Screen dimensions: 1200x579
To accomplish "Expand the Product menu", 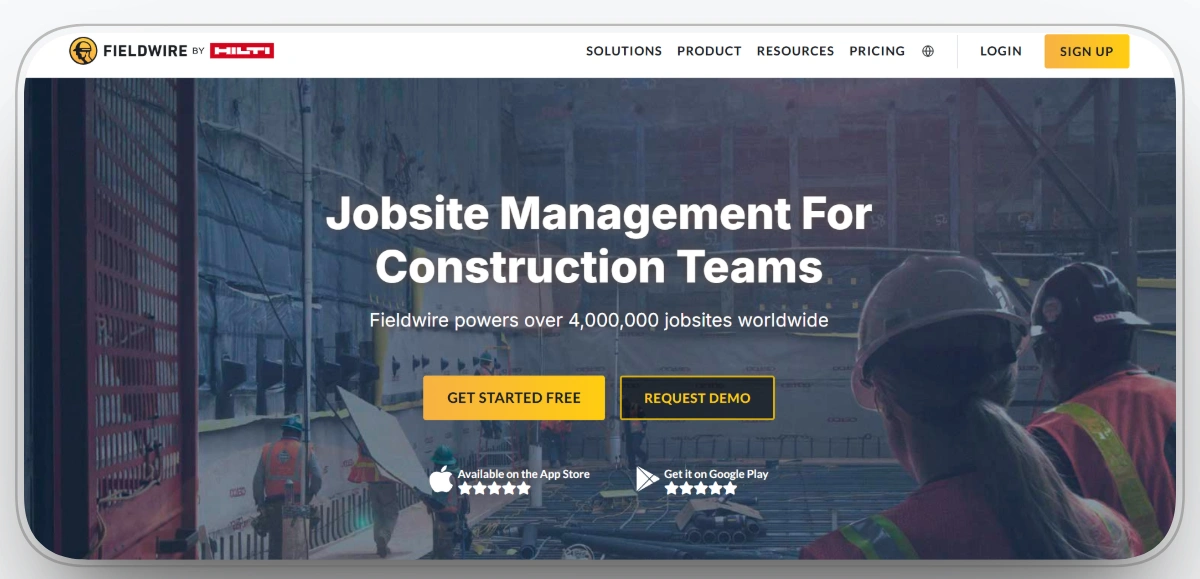I will tap(709, 51).
